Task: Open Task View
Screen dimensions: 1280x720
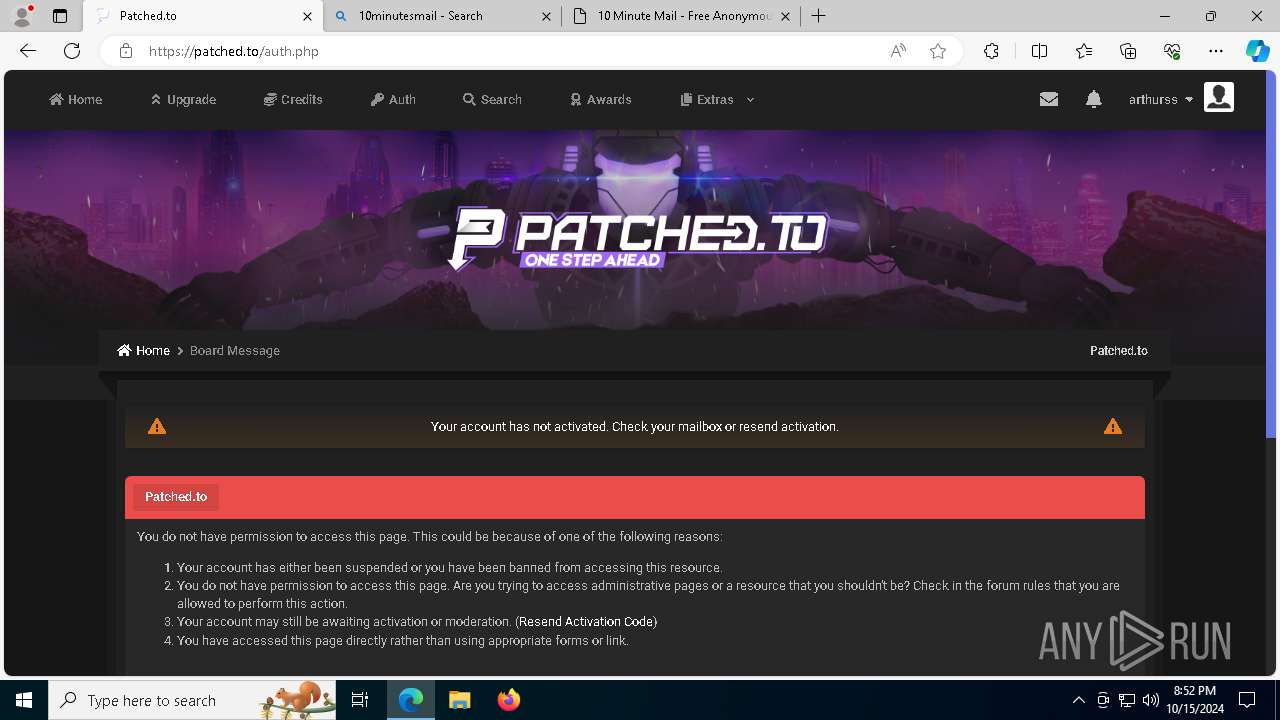Action: 360,700
